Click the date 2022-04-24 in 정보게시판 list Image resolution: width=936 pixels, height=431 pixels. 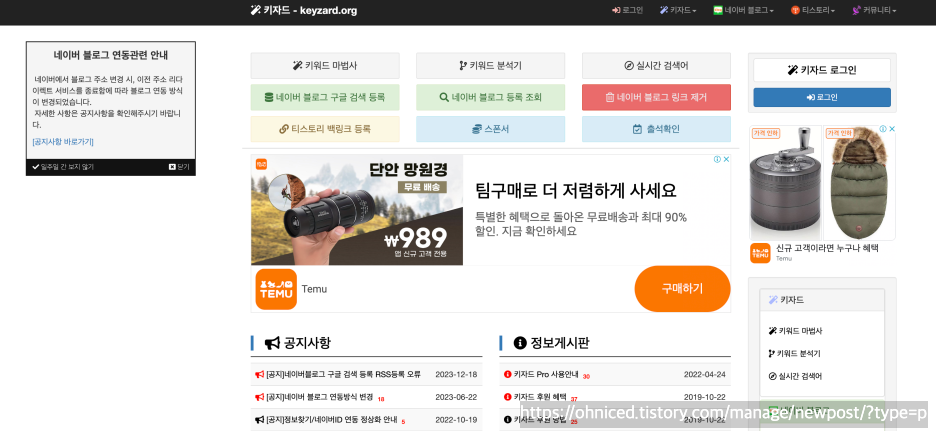[704, 374]
